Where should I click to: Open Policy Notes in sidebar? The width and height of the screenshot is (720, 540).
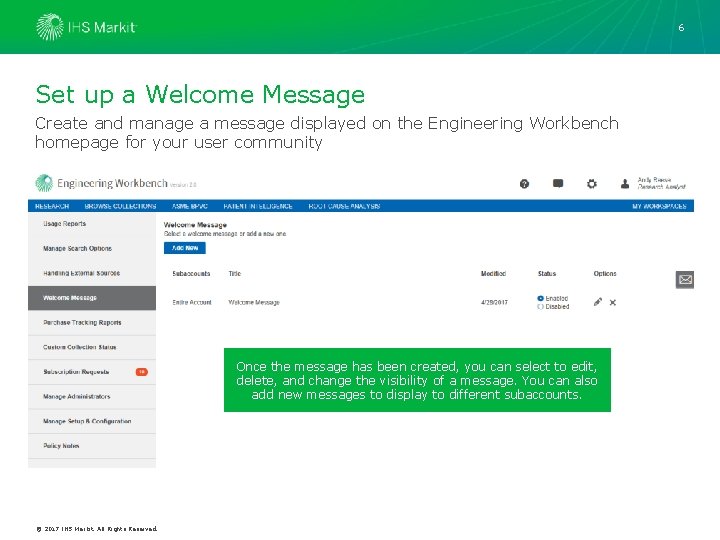coord(92,446)
